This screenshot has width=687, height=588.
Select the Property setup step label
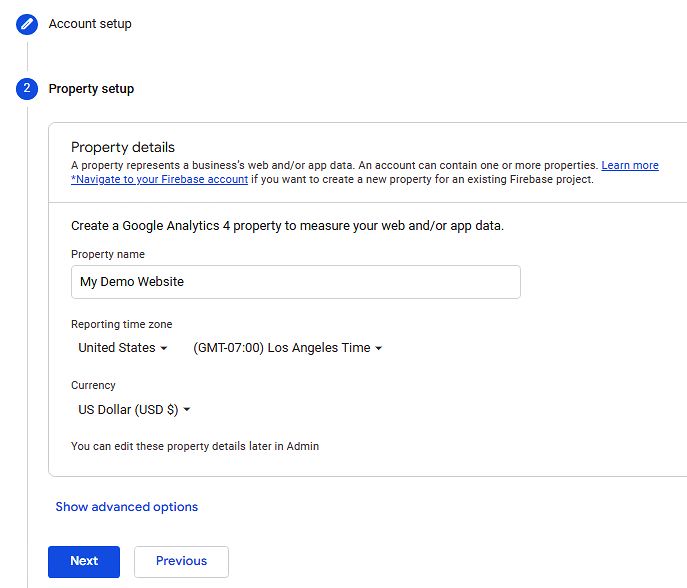(x=91, y=89)
